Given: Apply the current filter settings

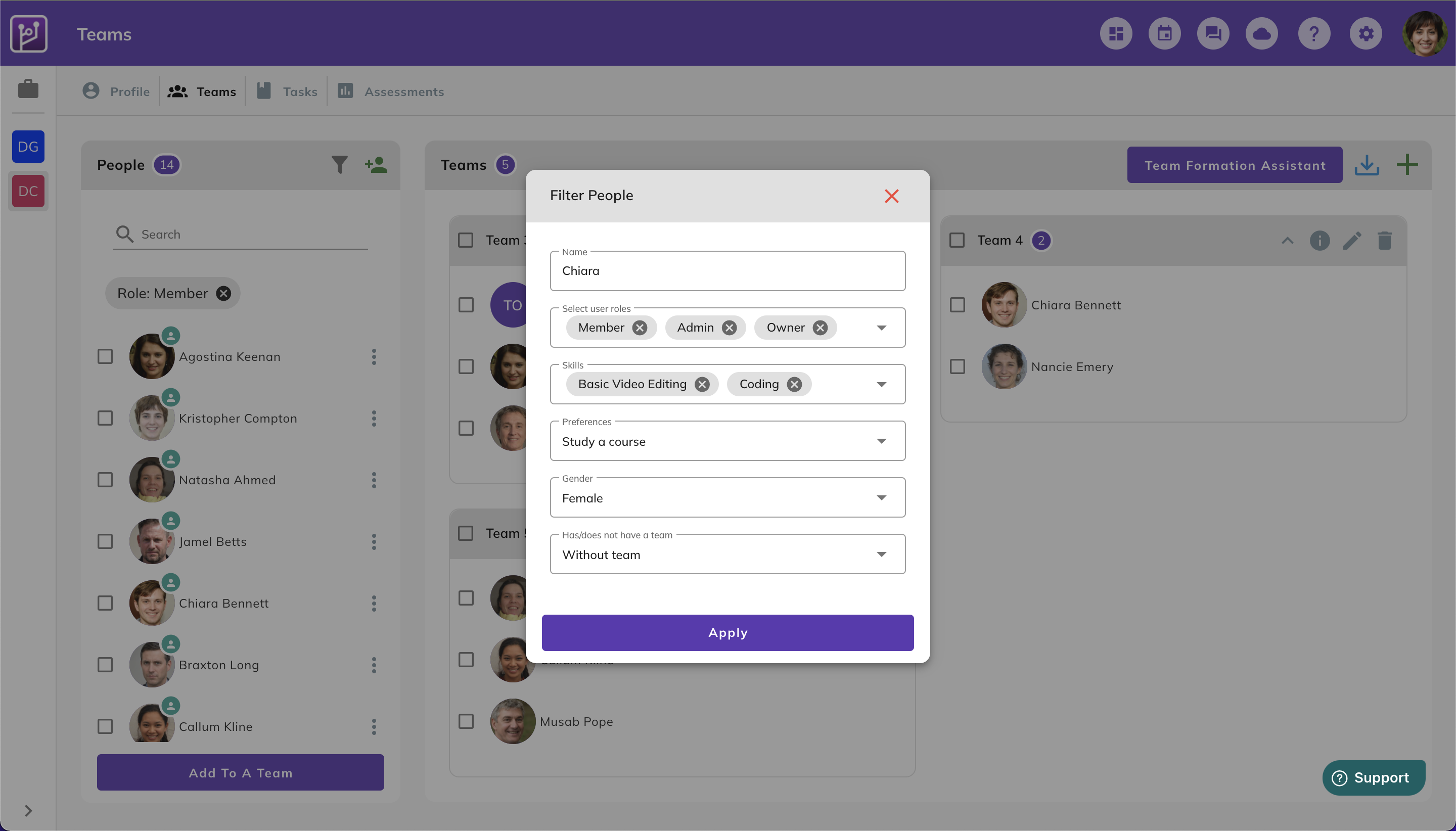Looking at the screenshot, I should point(728,632).
